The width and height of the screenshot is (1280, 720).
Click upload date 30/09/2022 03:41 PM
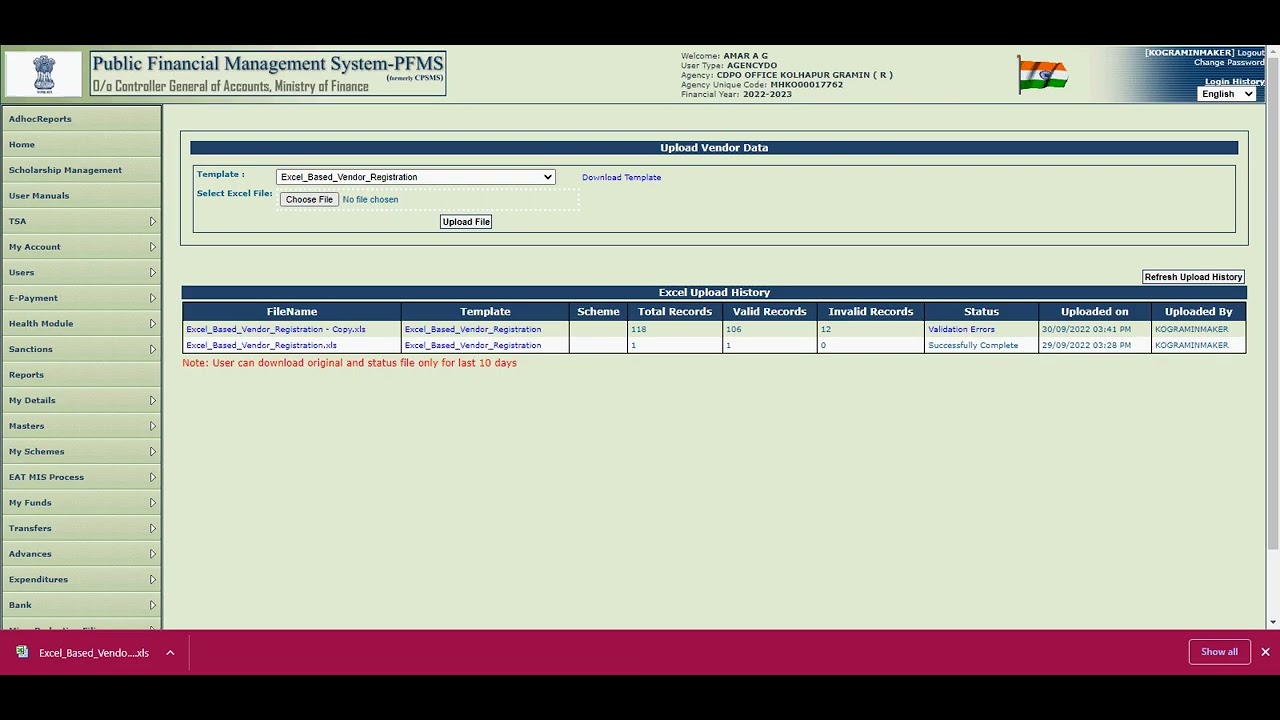tap(1086, 329)
